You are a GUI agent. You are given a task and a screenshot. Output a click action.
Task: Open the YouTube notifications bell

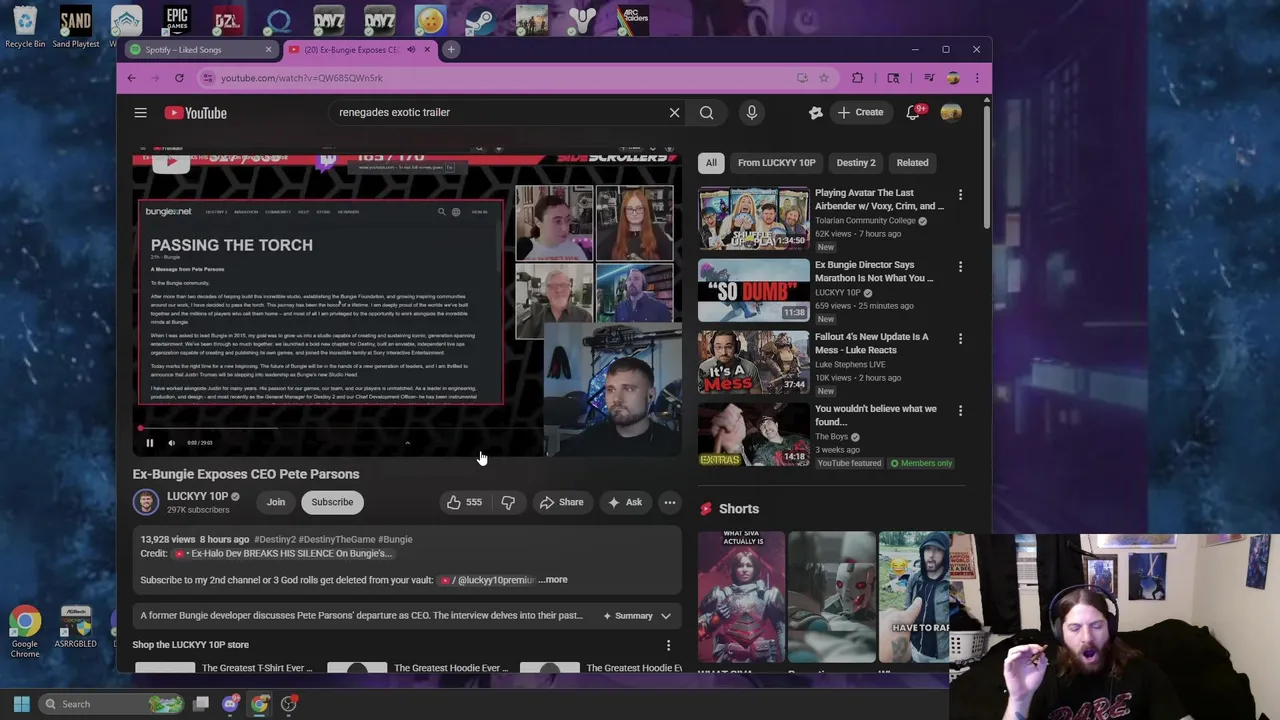click(913, 113)
